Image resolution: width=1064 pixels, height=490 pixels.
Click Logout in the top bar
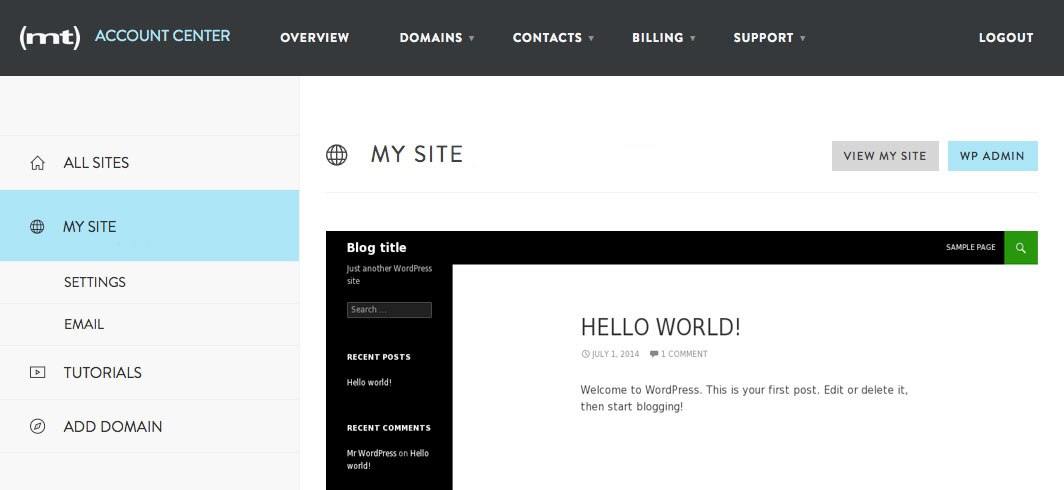pyautogui.click(x=1006, y=38)
